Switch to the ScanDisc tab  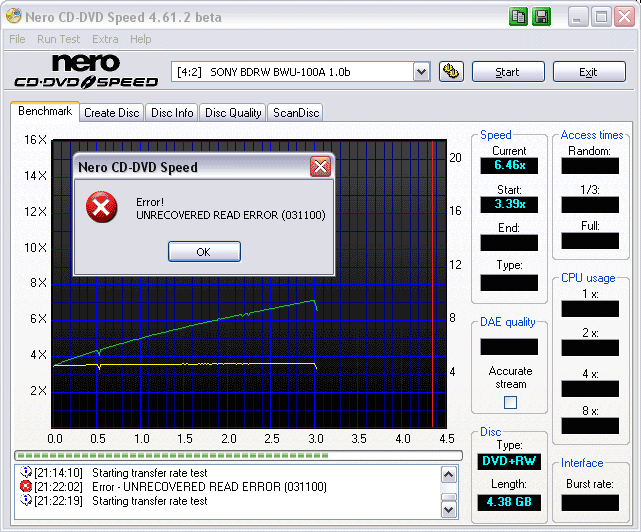coord(296,113)
